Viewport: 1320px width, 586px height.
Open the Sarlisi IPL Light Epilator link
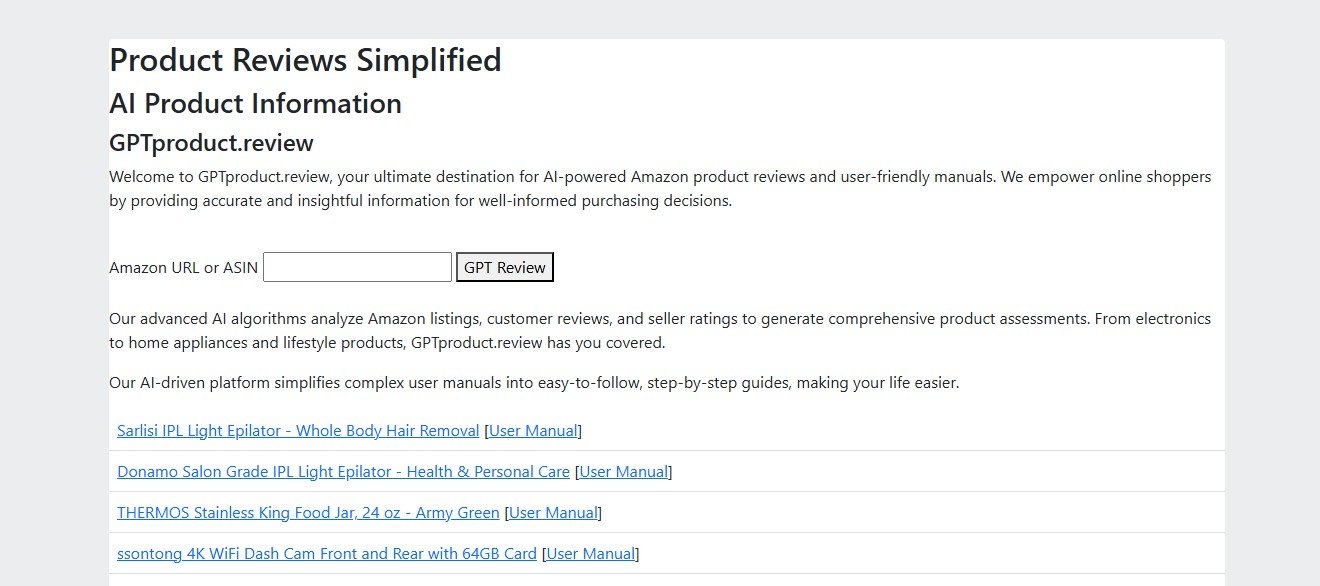[298, 431]
